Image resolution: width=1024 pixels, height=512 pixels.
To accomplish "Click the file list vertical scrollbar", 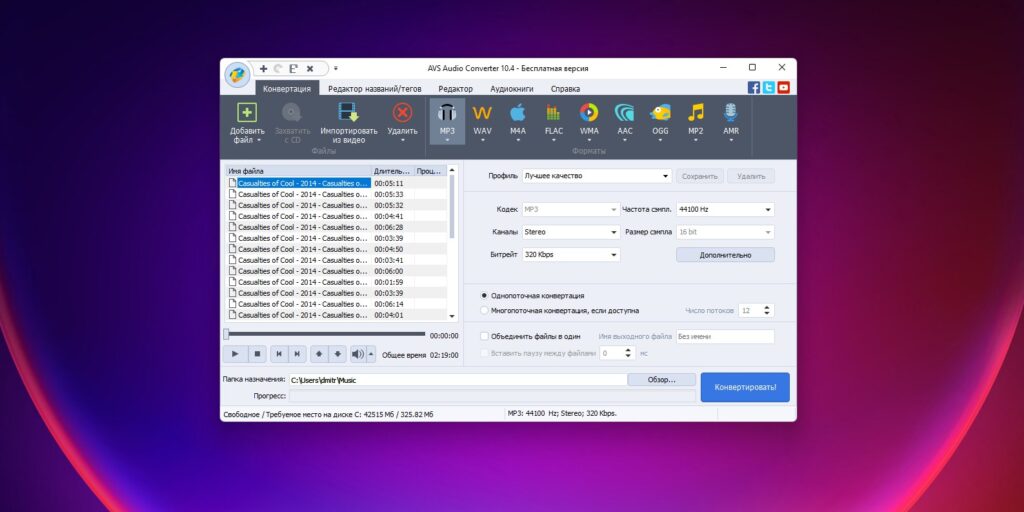I will click(452, 206).
